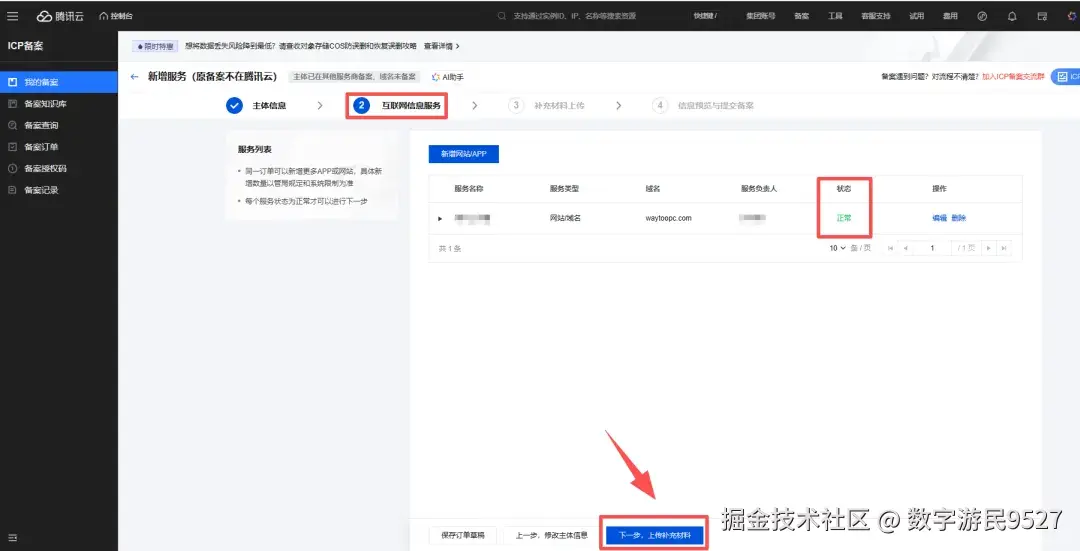
Task: Open the 工具 top menu
Action: (835, 16)
